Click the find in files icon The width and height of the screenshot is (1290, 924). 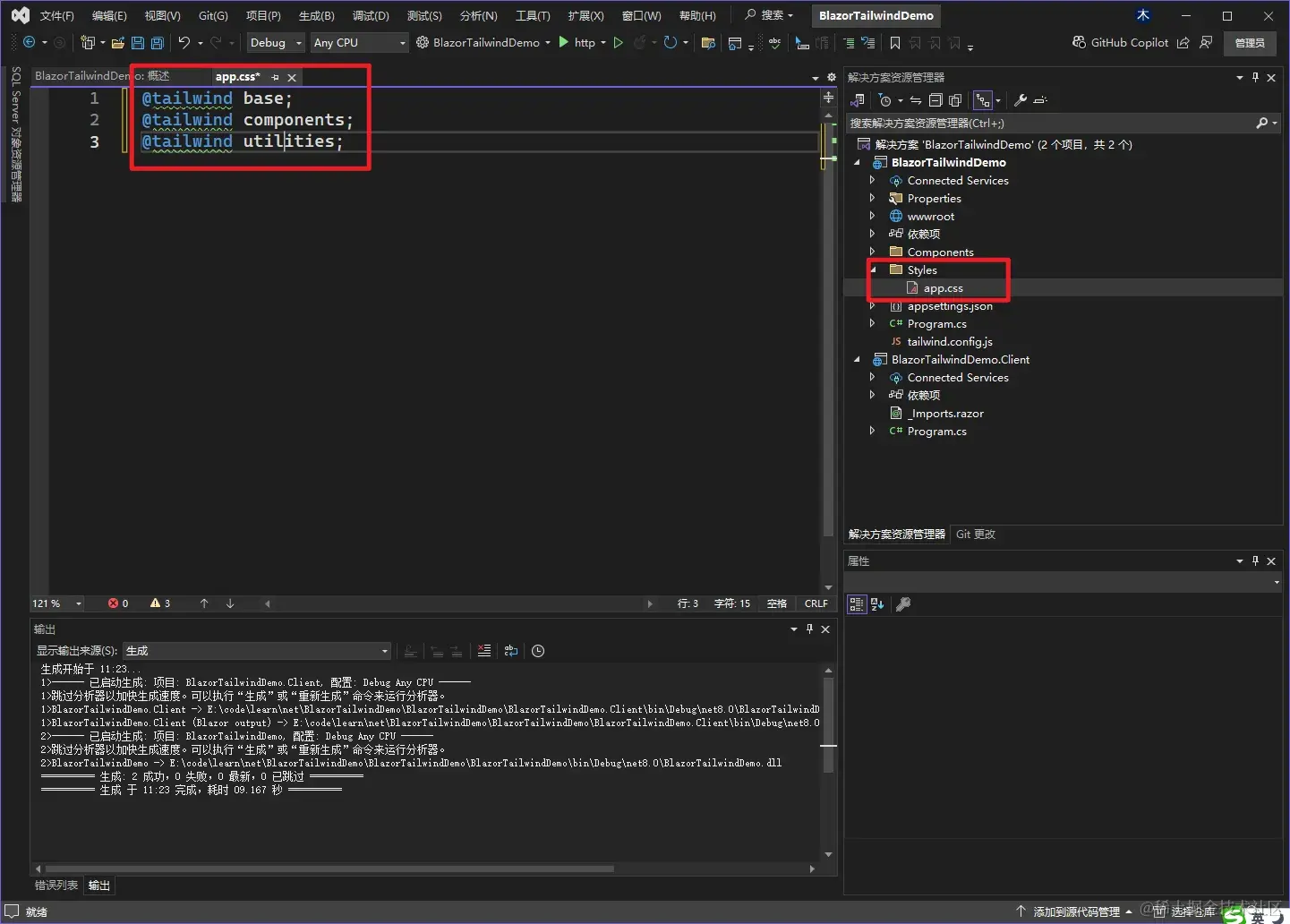(708, 42)
